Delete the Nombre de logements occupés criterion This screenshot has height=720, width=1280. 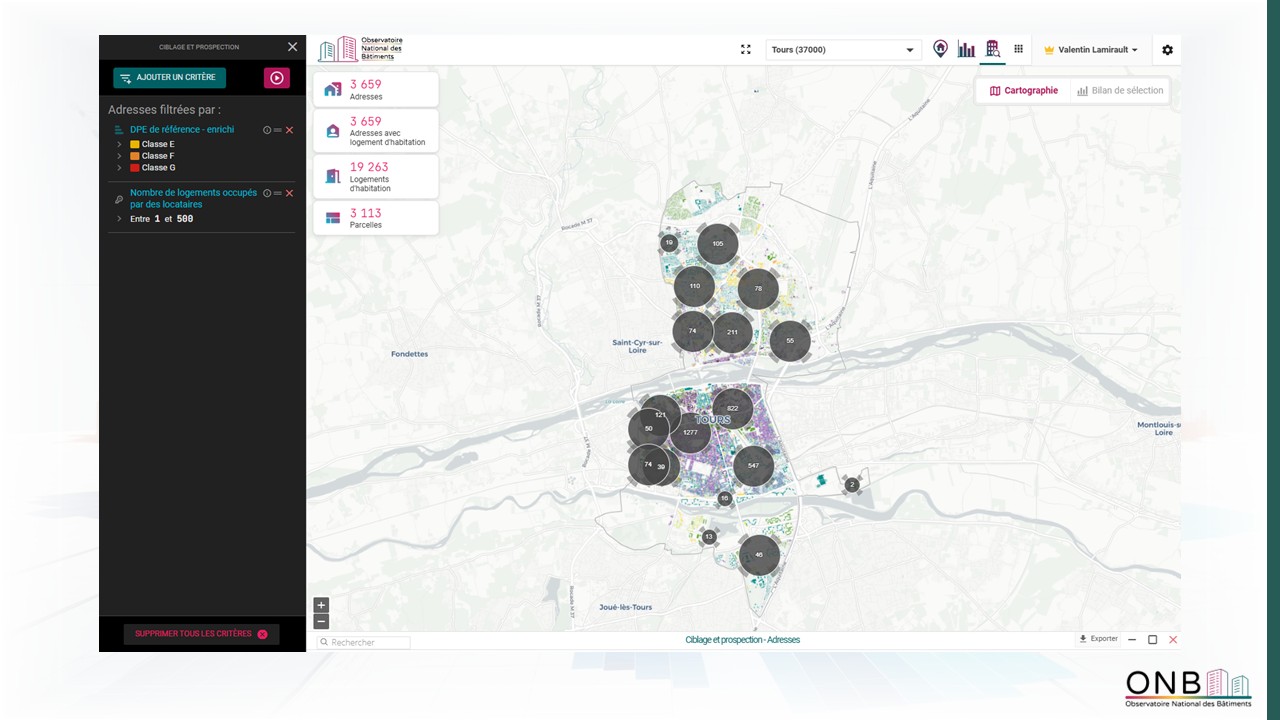tap(290, 193)
